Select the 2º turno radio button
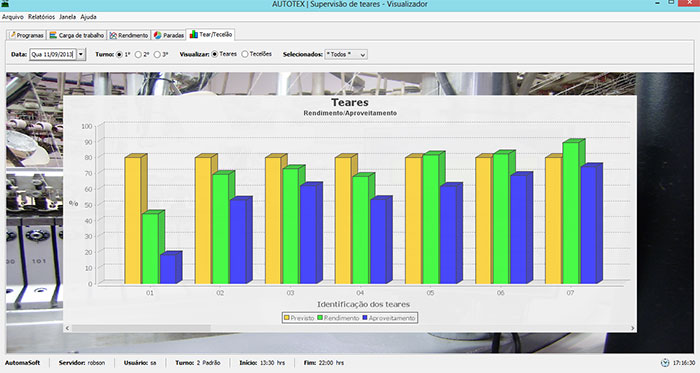 (138, 54)
